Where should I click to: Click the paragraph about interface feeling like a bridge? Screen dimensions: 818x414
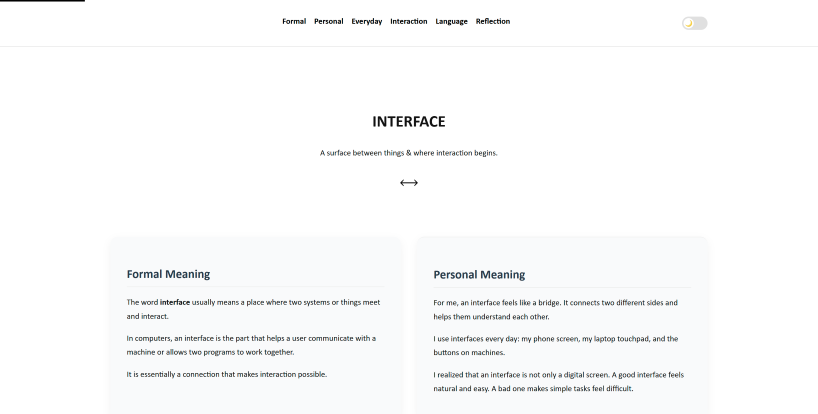point(555,308)
